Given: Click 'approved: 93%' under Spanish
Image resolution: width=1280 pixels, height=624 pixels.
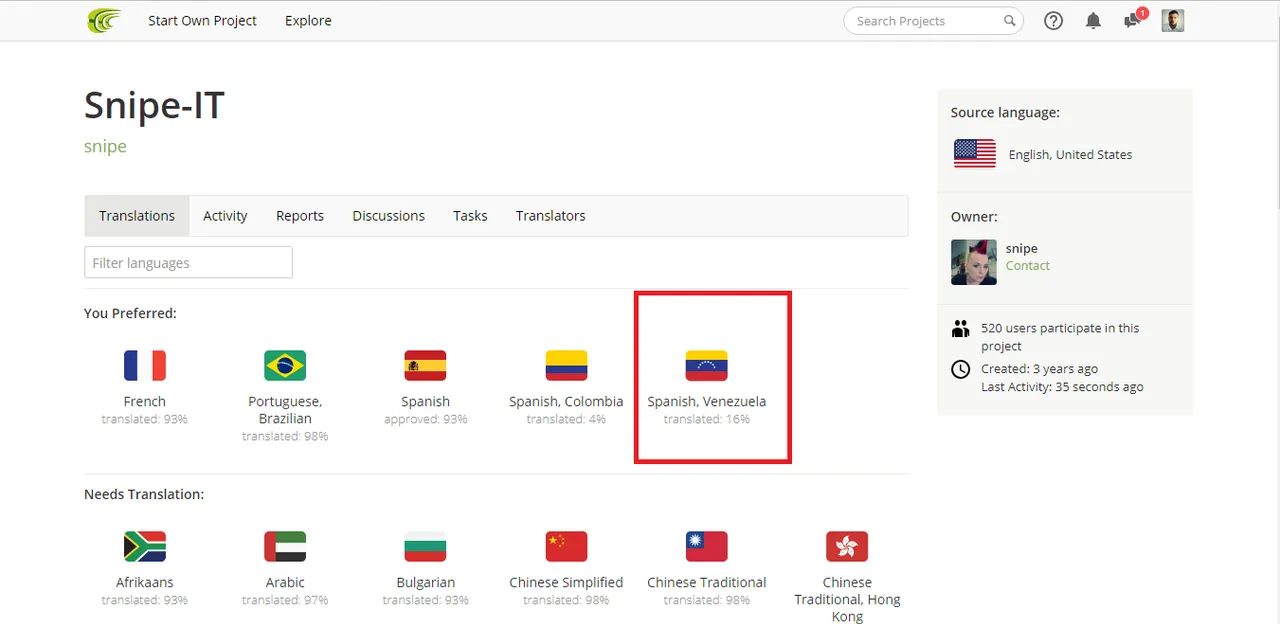Looking at the screenshot, I should tap(425, 419).
